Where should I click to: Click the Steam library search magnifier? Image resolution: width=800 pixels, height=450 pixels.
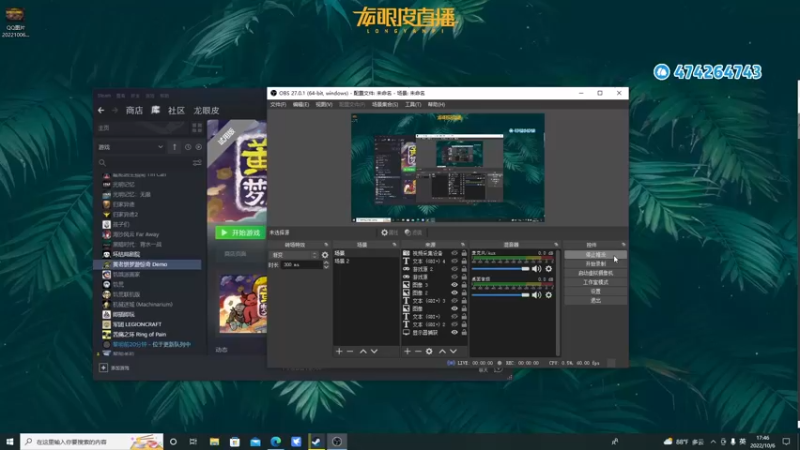(102, 163)
